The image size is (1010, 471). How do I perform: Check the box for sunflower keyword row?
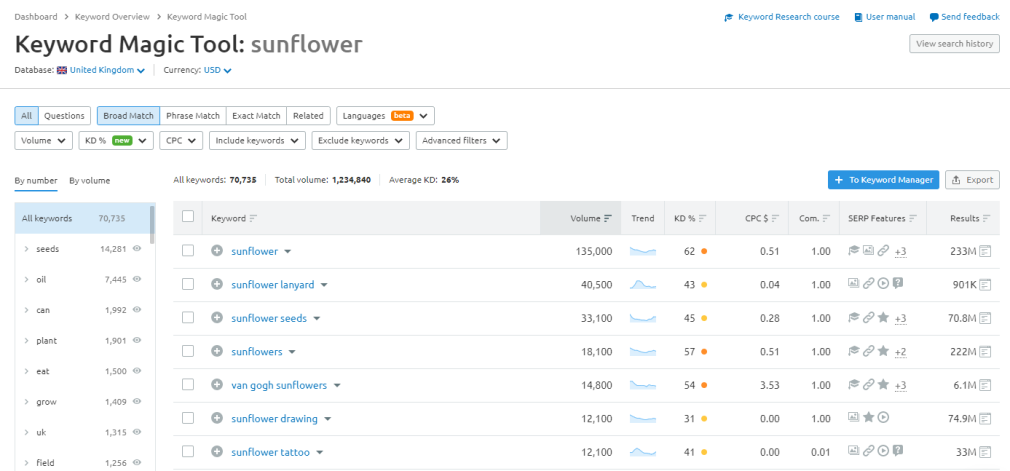point(188,251)
